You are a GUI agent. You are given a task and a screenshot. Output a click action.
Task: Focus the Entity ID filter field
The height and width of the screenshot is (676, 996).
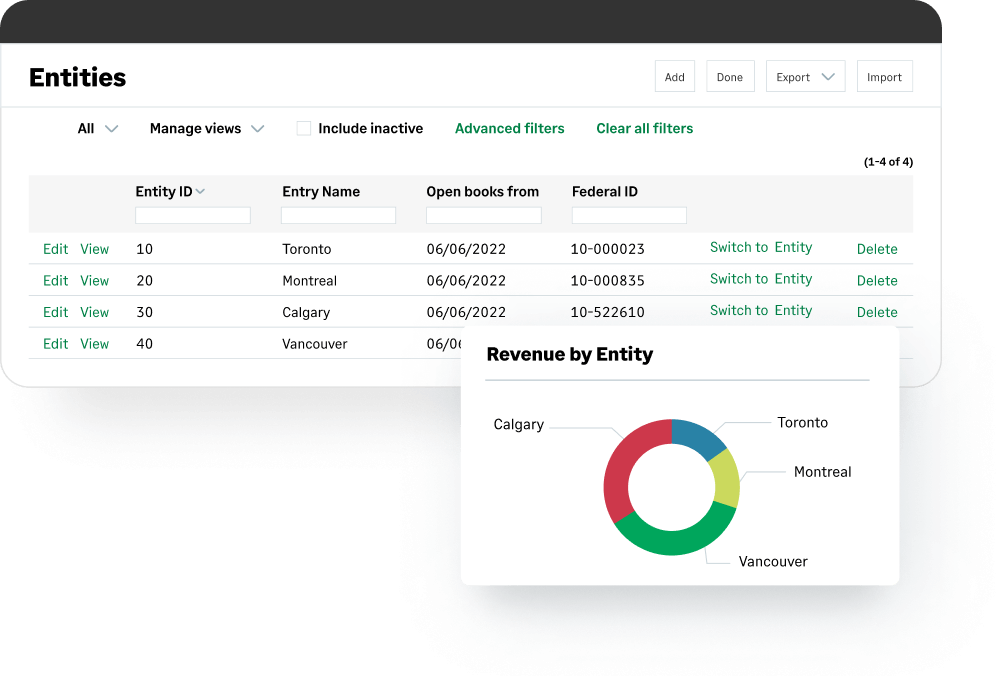click(192, 215)
